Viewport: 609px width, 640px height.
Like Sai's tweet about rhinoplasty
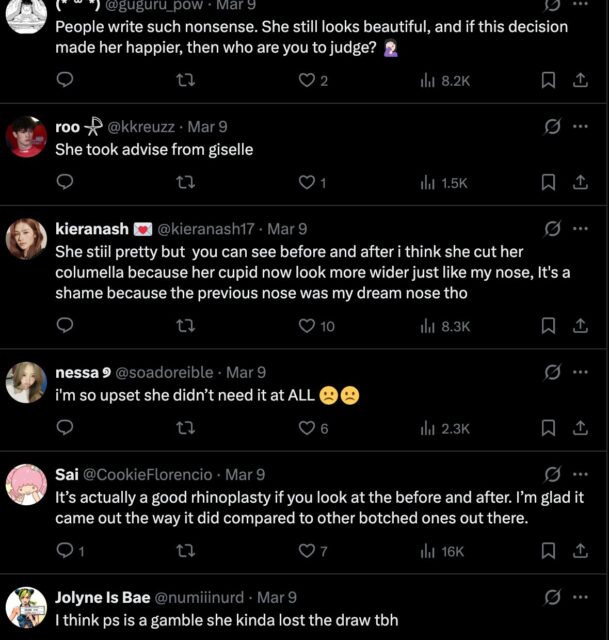pos(307,550)
